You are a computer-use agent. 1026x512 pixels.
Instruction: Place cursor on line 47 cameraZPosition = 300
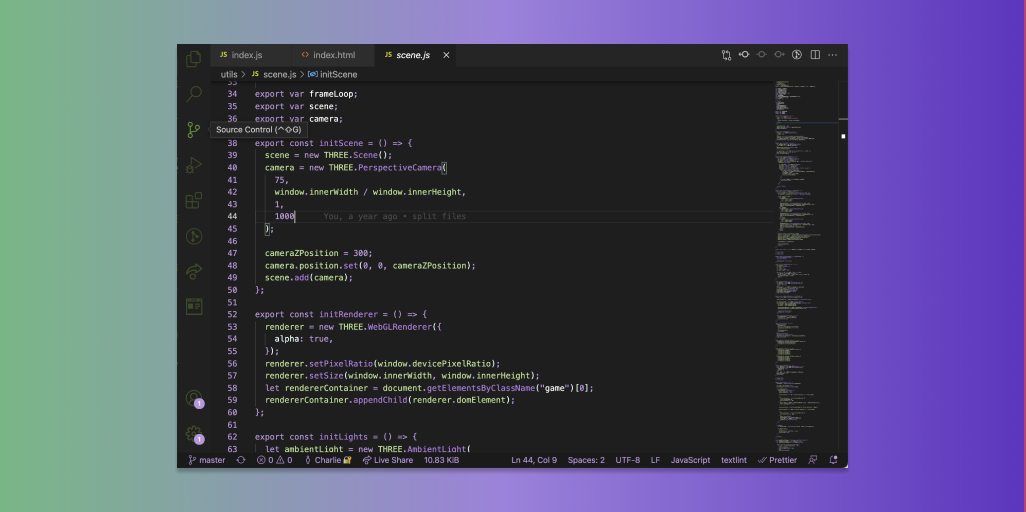tap(318, 253)
